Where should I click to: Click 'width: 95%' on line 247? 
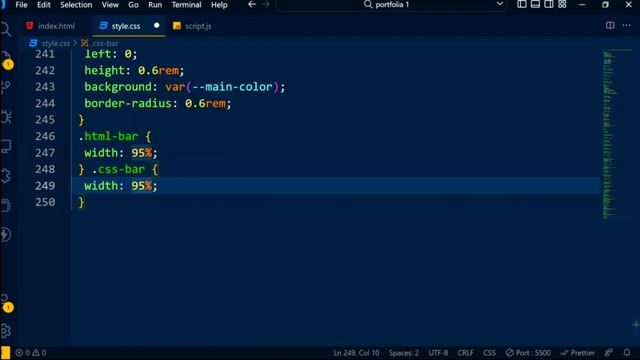(118, 153)
